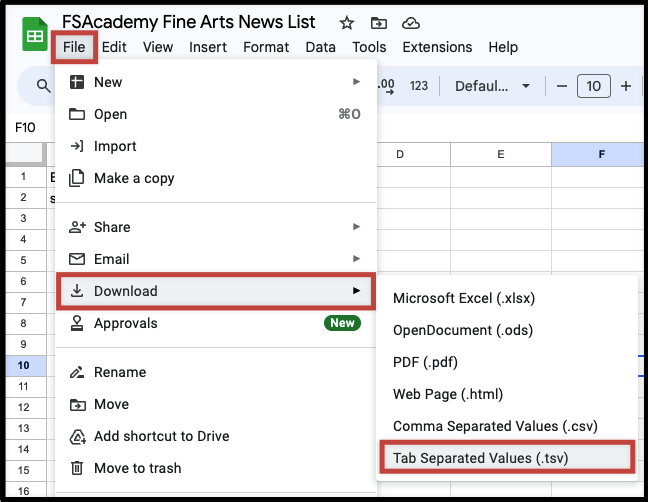Image resolution: width=648 pixels, height=502 pixels.
Task: Click the increase decimal places icon
Action: pos(386,86)
